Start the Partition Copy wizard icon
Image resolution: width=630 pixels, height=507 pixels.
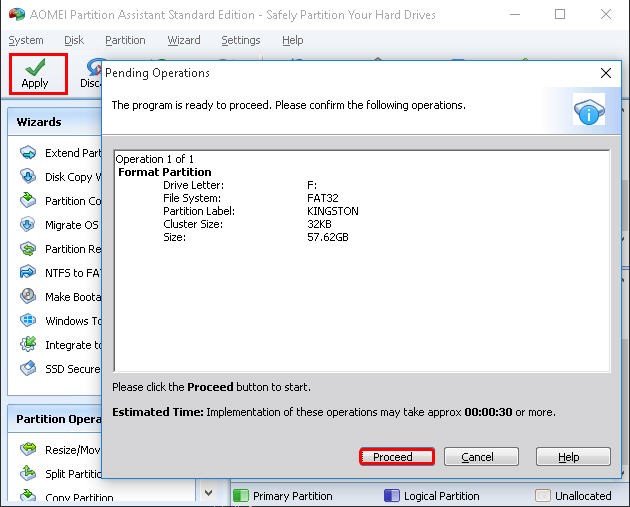[28, 200]
